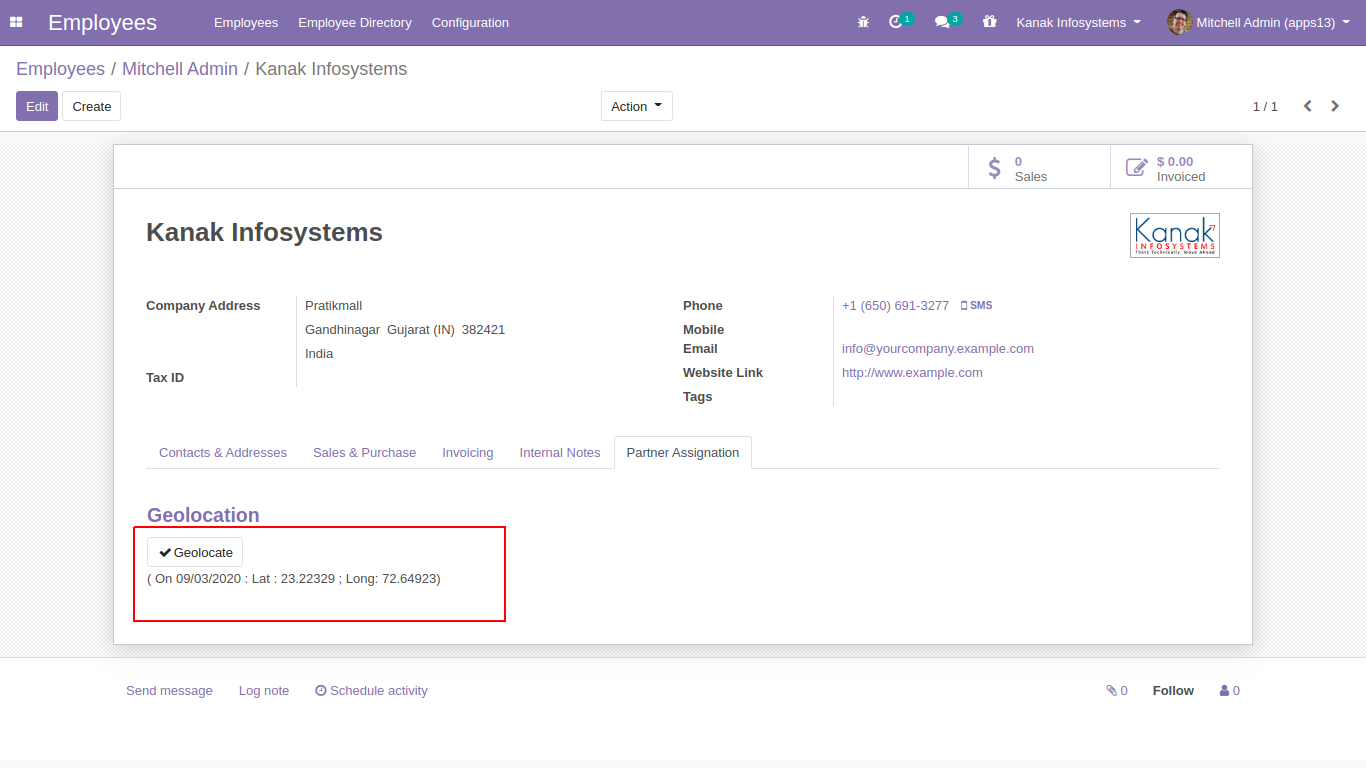Viewport: 1366px width, 768px height.
Task: Click Send message in chatter
Action: (169, 691)
